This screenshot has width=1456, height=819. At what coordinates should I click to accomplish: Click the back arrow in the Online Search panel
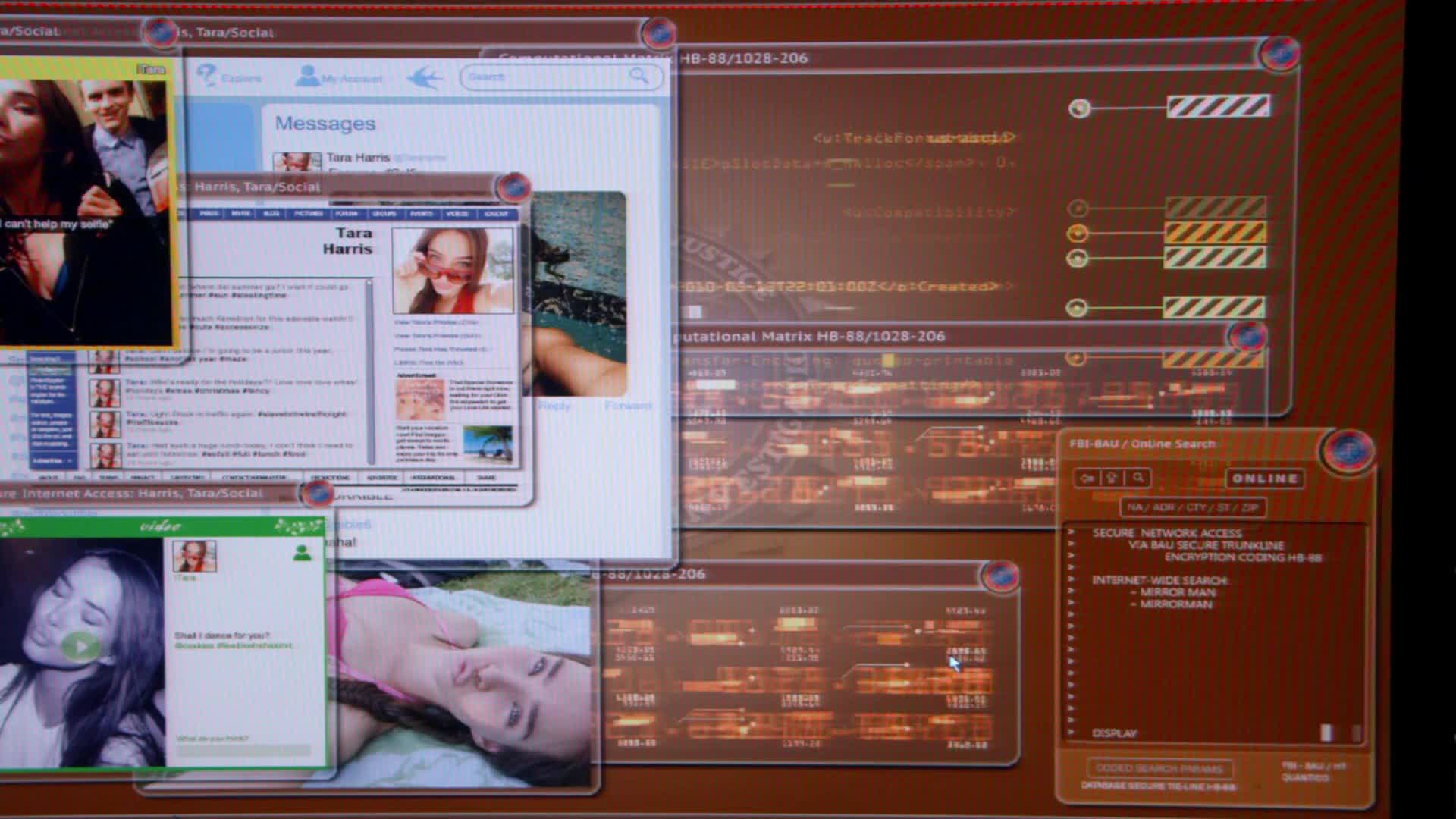[1087, 478]
